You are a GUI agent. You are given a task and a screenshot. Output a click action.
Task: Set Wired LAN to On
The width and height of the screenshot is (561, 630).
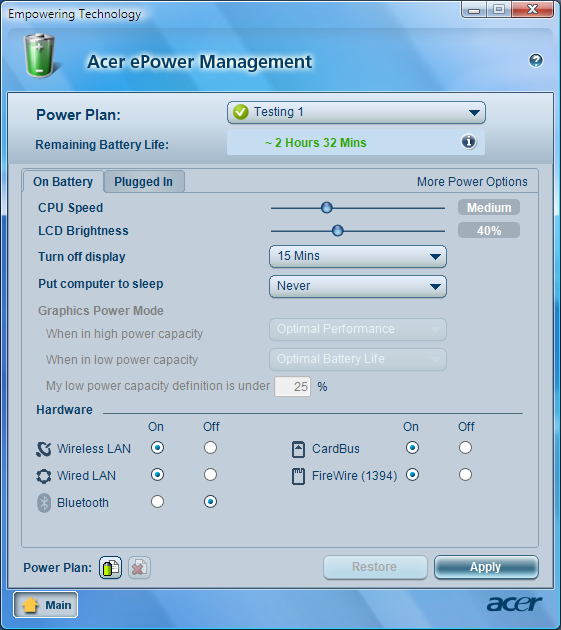157,475
